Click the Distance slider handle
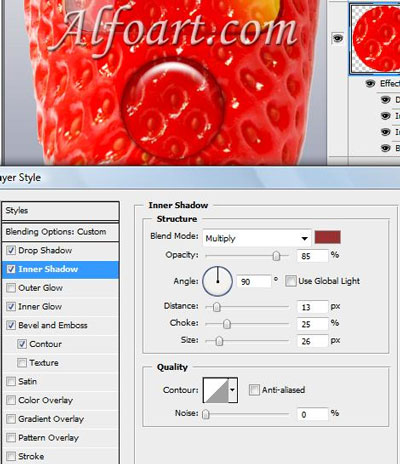Image resolution: width=400 pixels, height=464 pixels. [217, 307]
